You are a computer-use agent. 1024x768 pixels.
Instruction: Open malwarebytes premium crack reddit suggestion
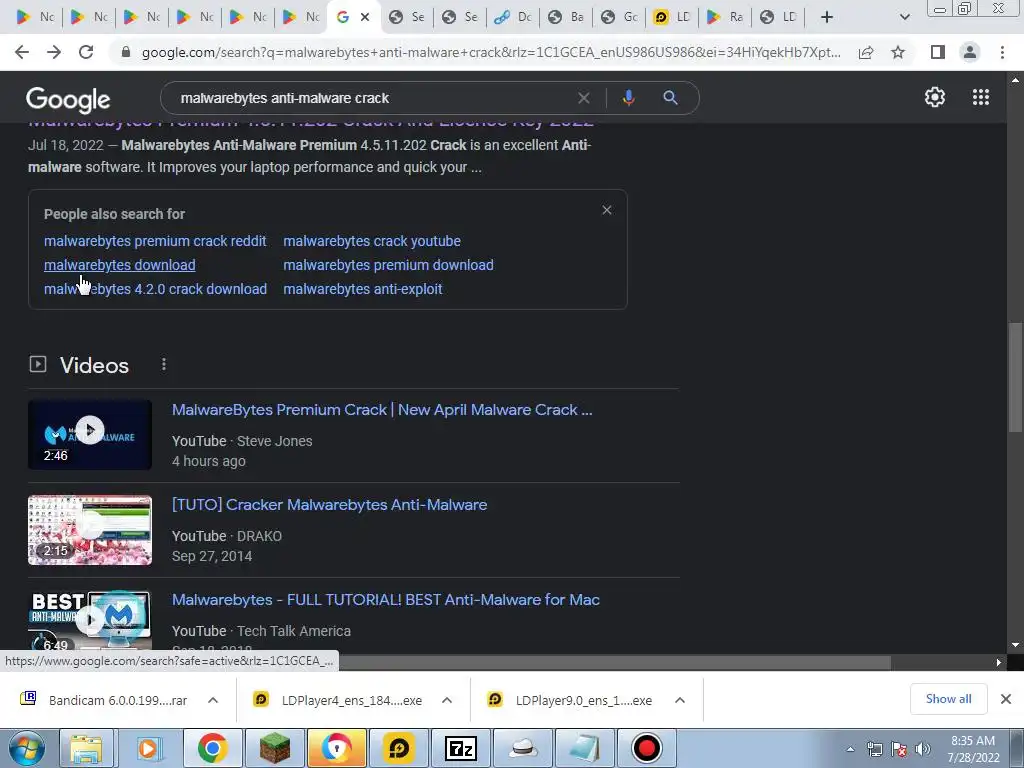(x=155, y=241)
